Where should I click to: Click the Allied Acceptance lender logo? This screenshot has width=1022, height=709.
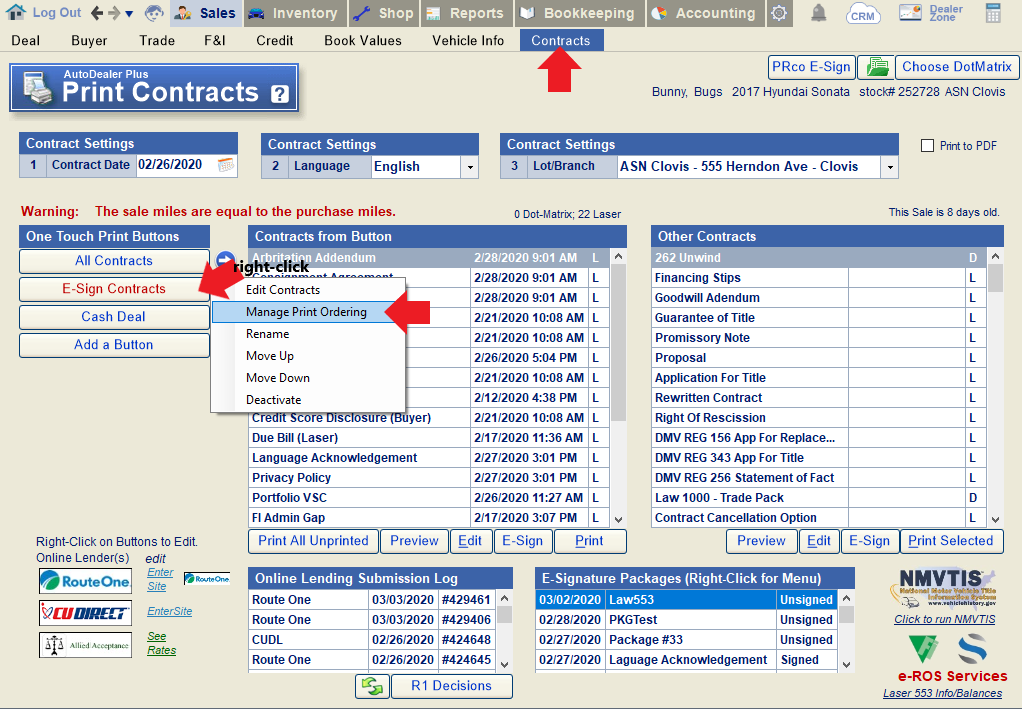(x=85, y=645)
